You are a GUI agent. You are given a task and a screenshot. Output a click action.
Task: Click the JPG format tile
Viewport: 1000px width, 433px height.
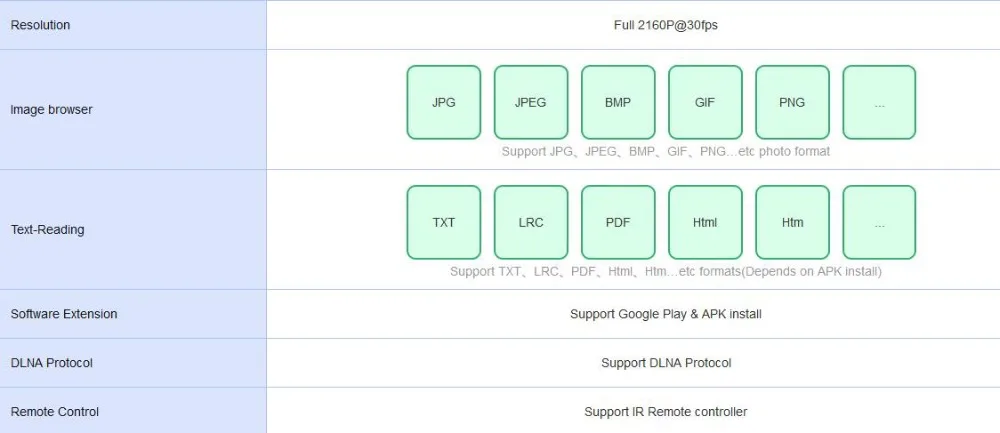click(x=444, y=102)
